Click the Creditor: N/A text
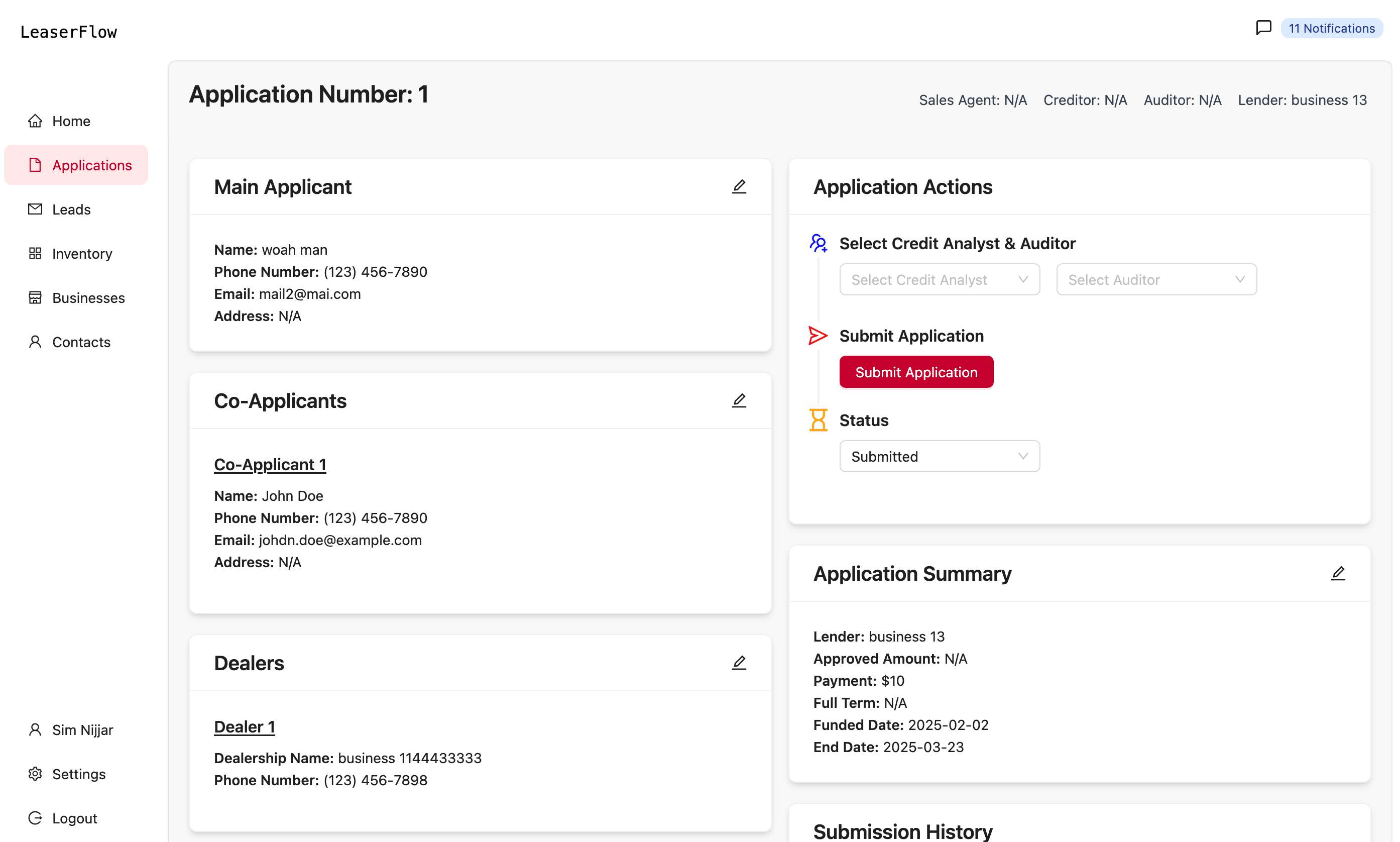The width and height of the screenshot is (1400, 842). pos(1085,100)
